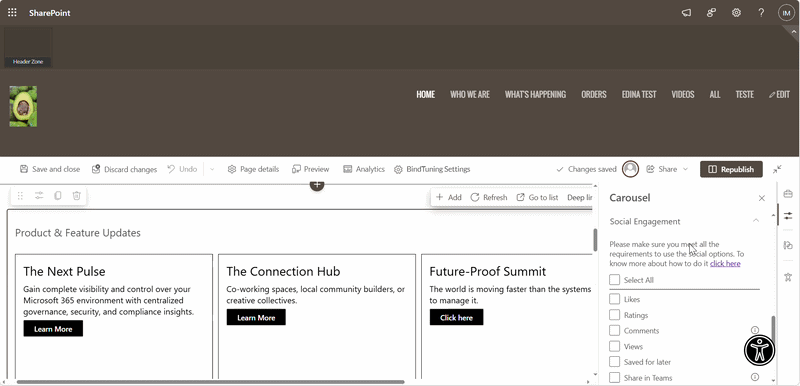The width and height of the screenshot is (800, 386).
Task: Enable the Comments checkbox
Action: click(x=615, y=330)
